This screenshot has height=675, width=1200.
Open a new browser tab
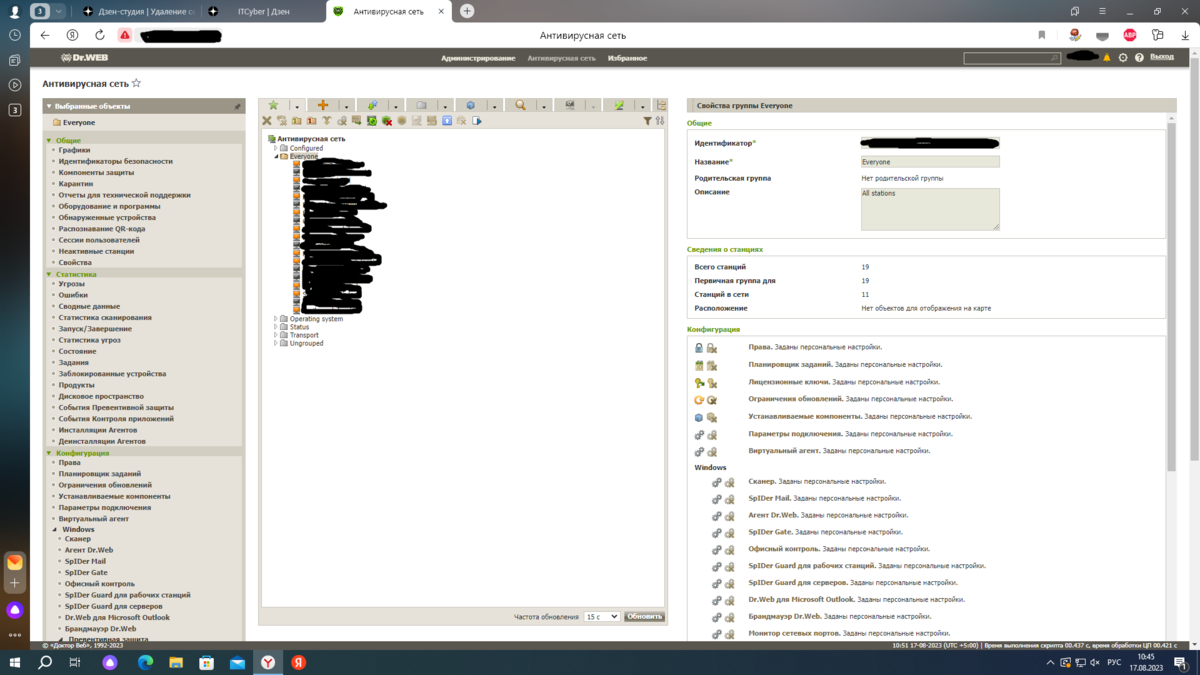coord(467,11)
